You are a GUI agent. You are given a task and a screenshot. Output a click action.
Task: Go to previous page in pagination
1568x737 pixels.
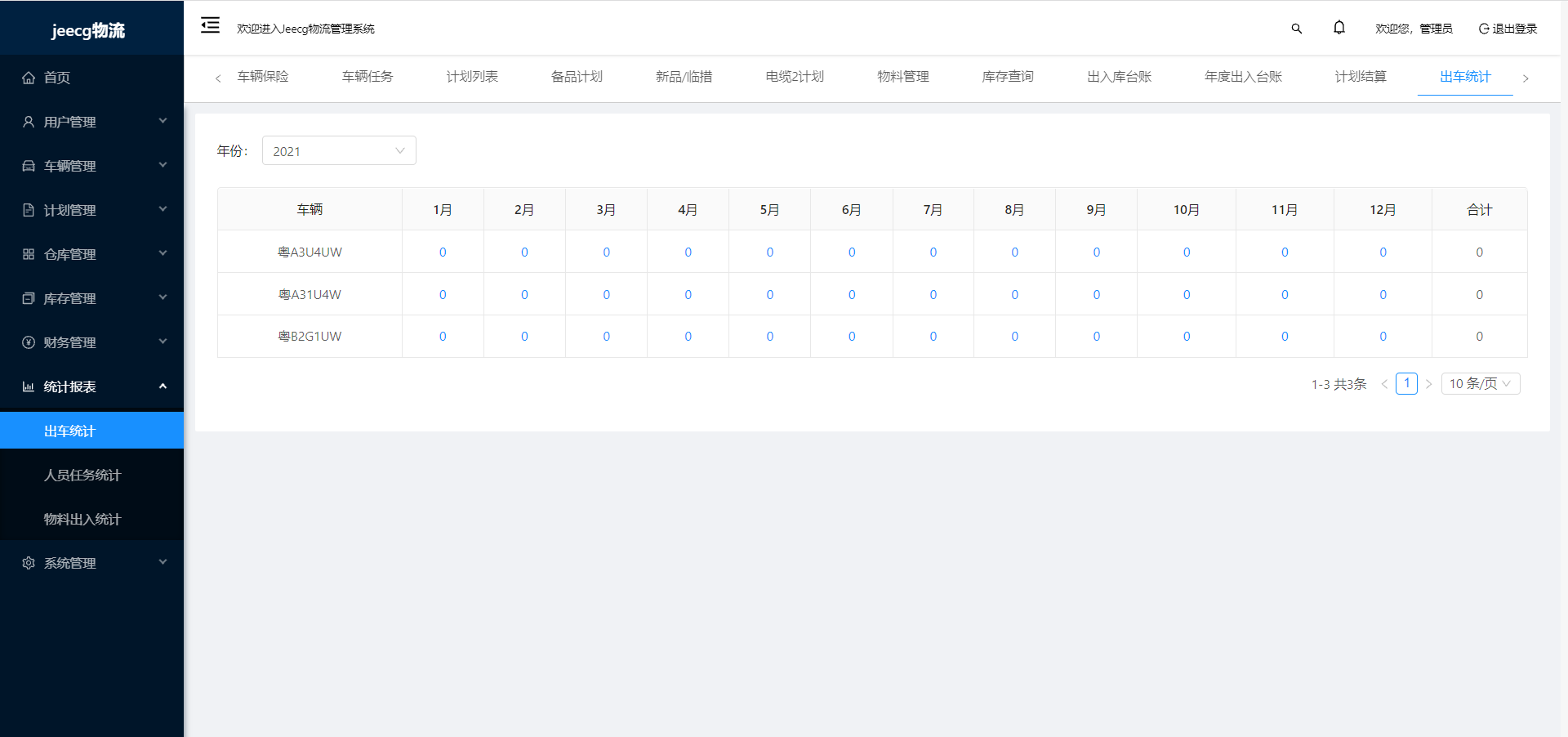(1384, 384)
